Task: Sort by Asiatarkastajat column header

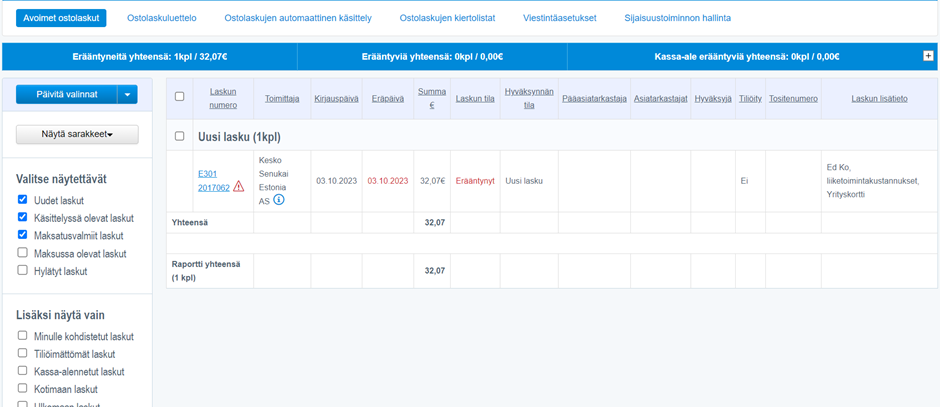Action: 661,98
